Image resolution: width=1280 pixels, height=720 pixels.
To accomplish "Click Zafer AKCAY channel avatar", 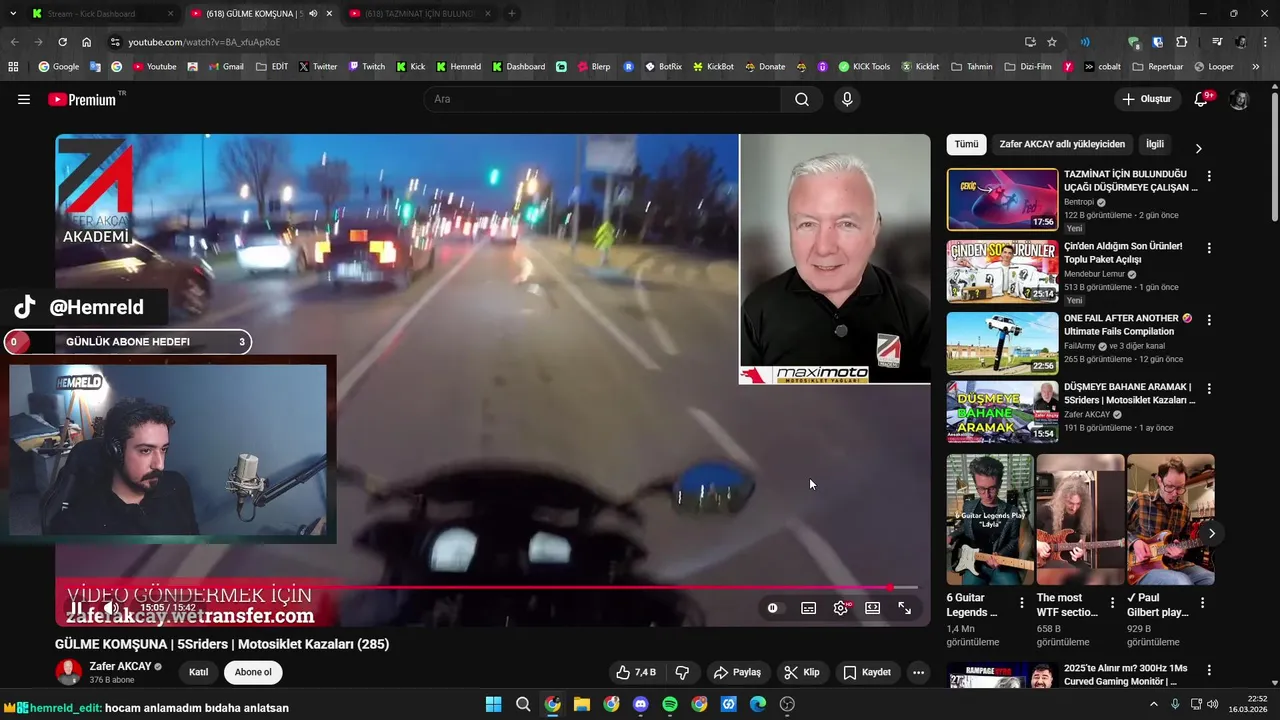I will [68, 672].
